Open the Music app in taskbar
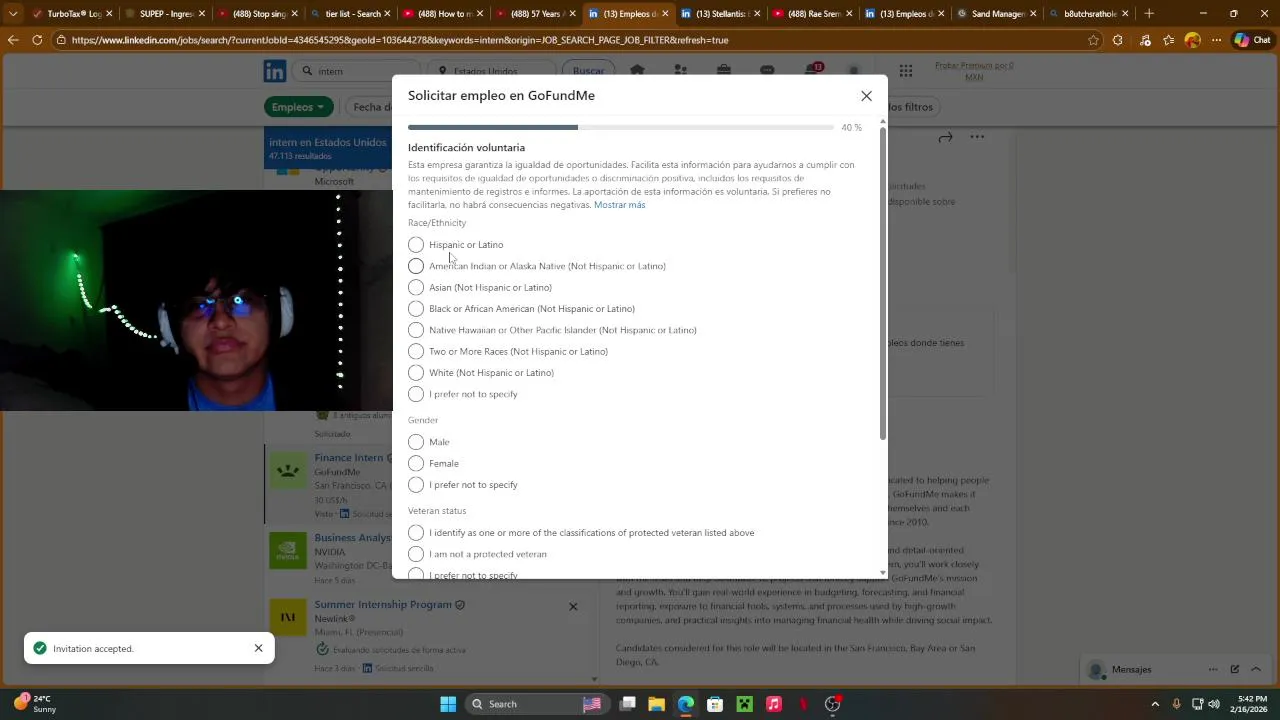This screenshot has height=720, width=1280. tap(773, 704)
